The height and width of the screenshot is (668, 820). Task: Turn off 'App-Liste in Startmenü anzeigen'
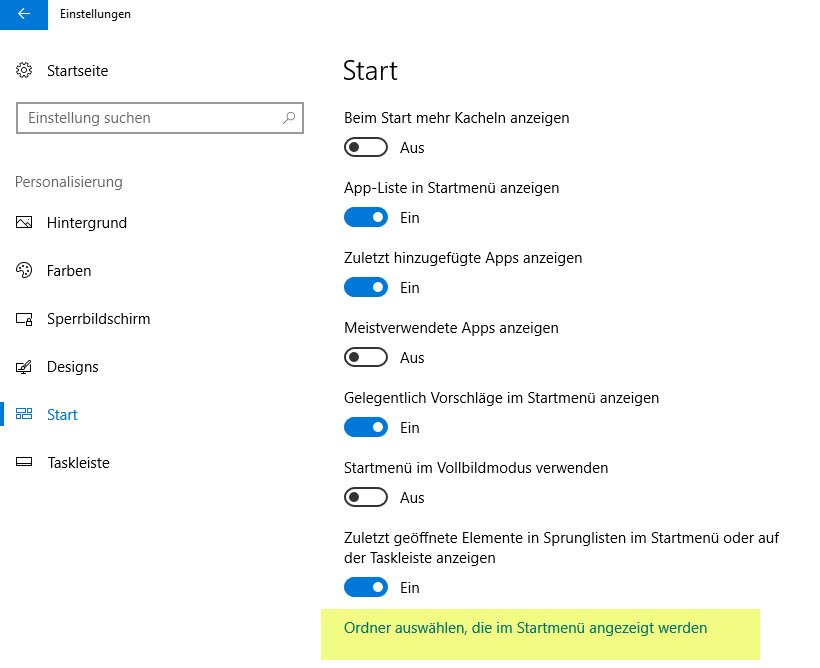point(366,218)
